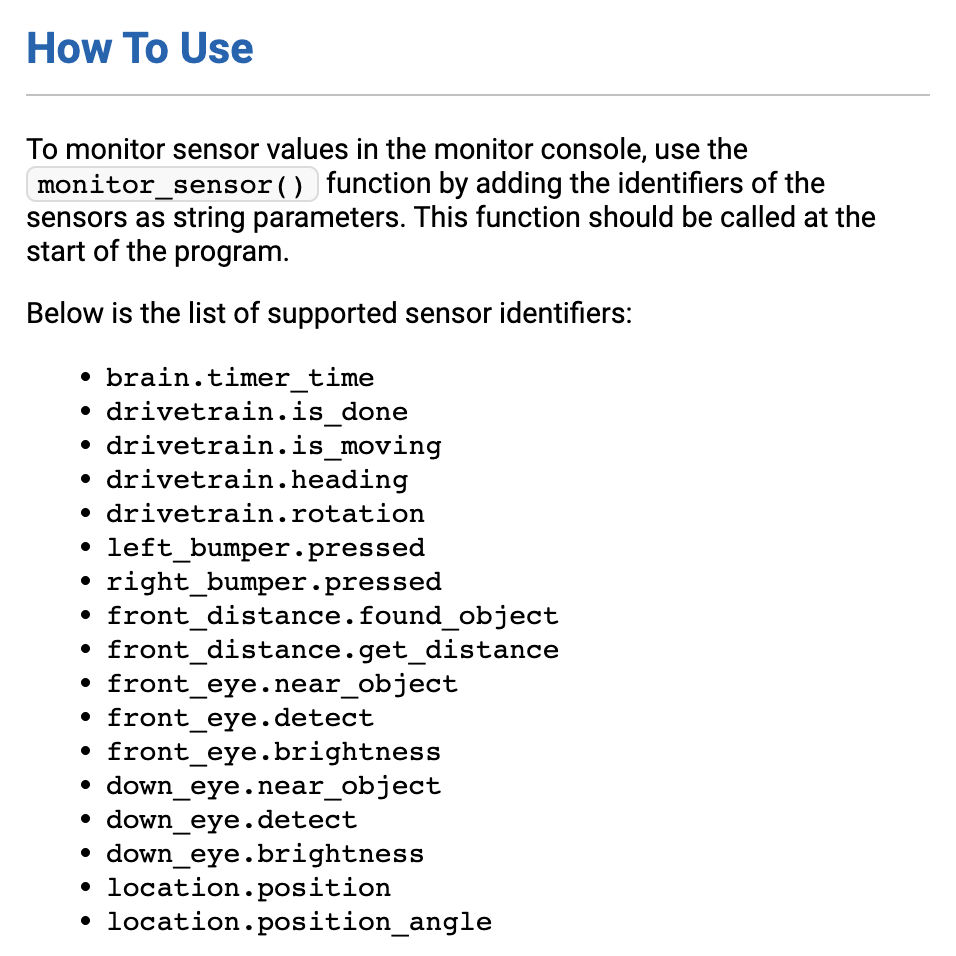Select the drivetrain.is_moving identifier

coord(274,446)
